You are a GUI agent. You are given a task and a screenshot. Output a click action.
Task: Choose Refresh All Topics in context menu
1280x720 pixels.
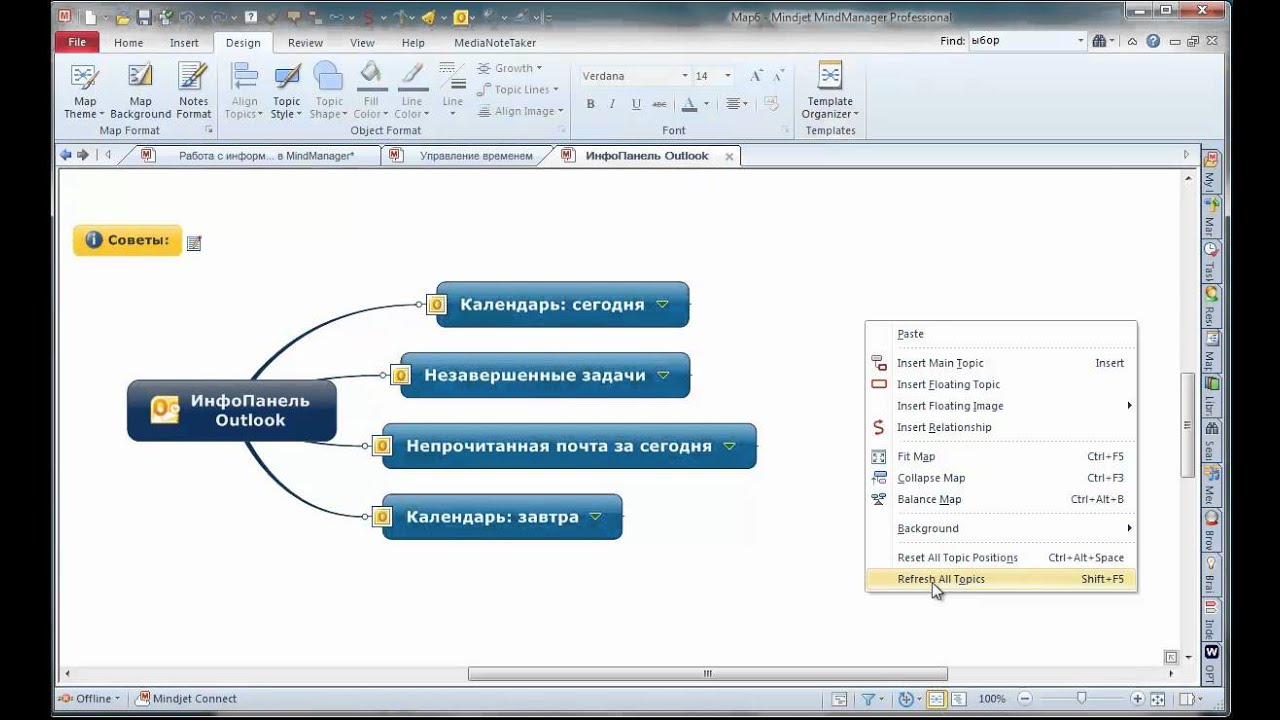(x=1001, y=579)
